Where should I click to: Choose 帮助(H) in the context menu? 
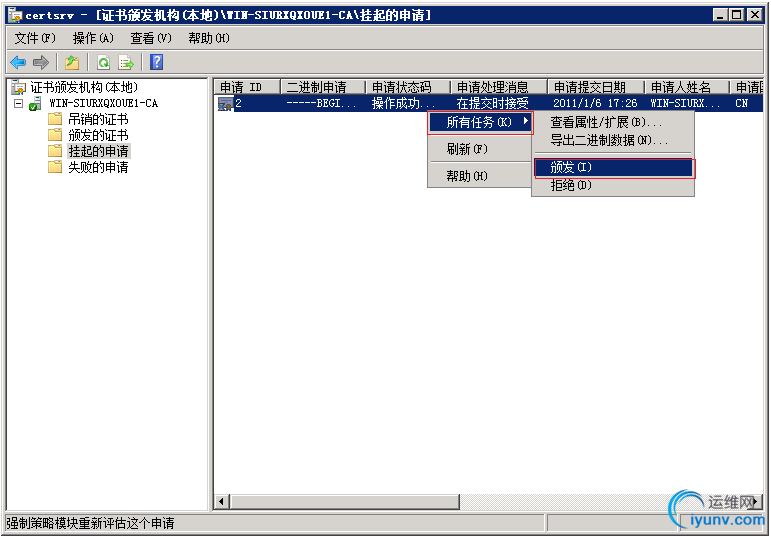(480, 176)
